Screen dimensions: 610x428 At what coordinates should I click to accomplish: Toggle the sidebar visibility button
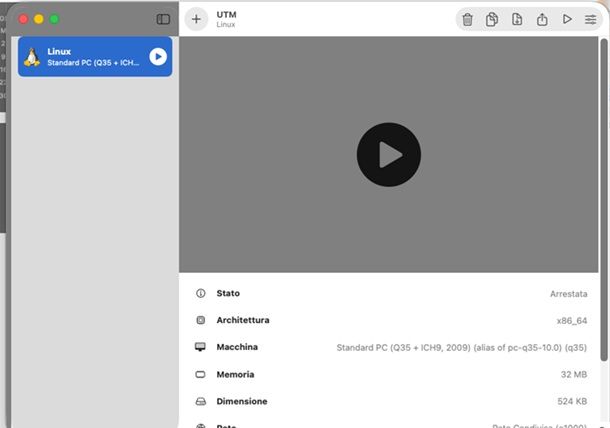[x=163, y=19]
